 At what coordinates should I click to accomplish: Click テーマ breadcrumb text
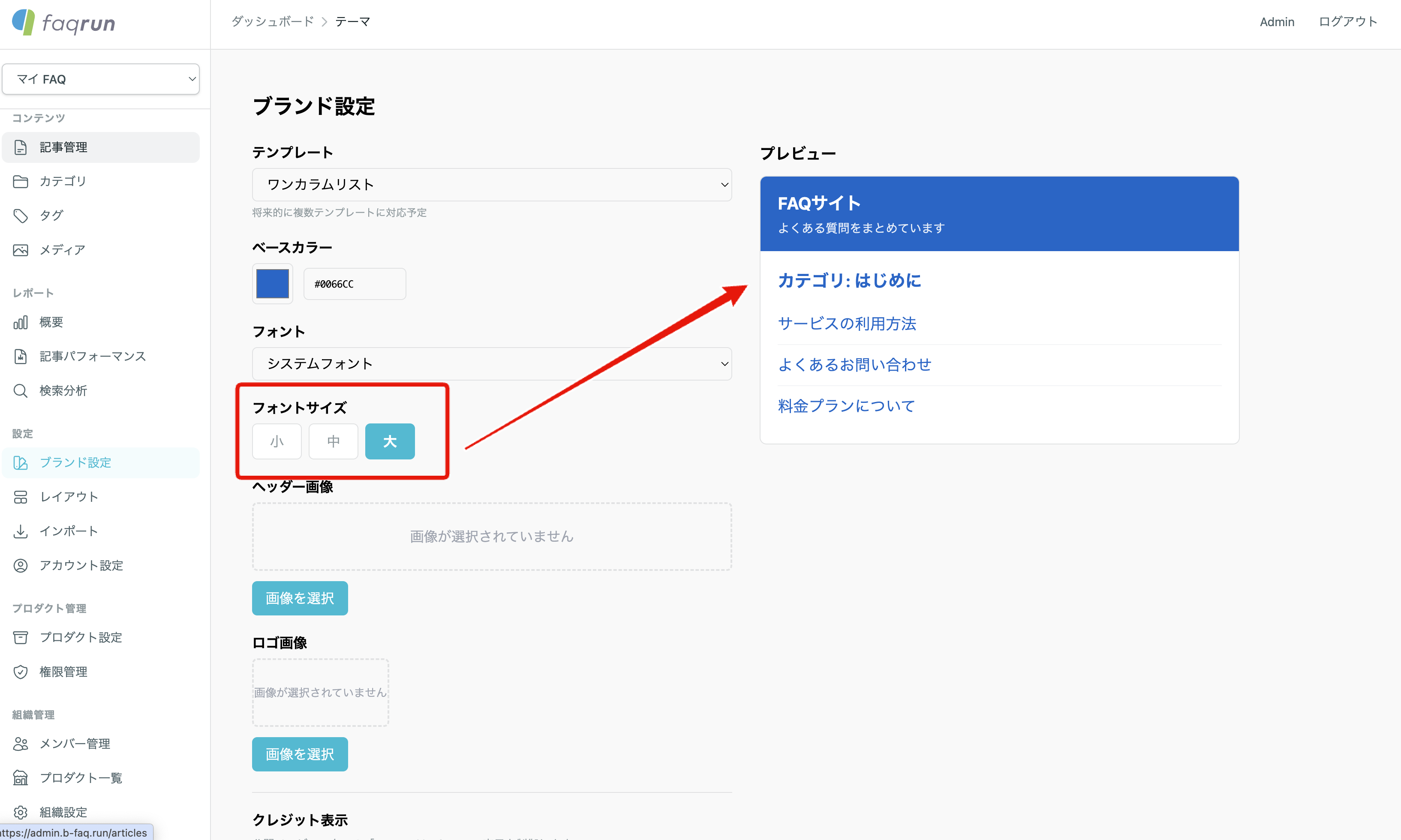(353, 21)
